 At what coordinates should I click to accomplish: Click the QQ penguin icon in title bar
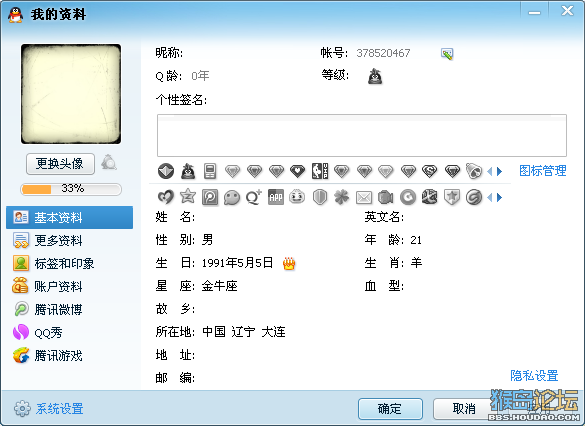click(16, 15)
